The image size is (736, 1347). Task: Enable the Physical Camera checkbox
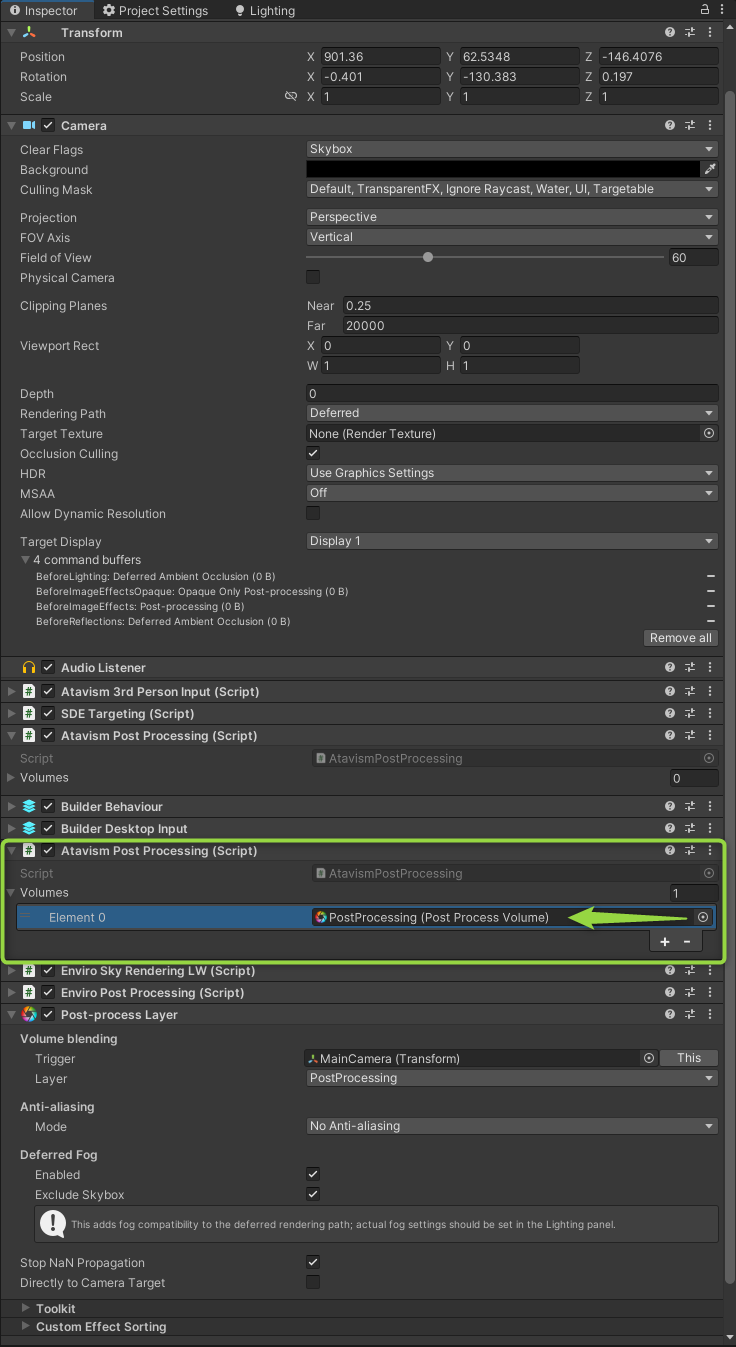click(x=313, y=277)
